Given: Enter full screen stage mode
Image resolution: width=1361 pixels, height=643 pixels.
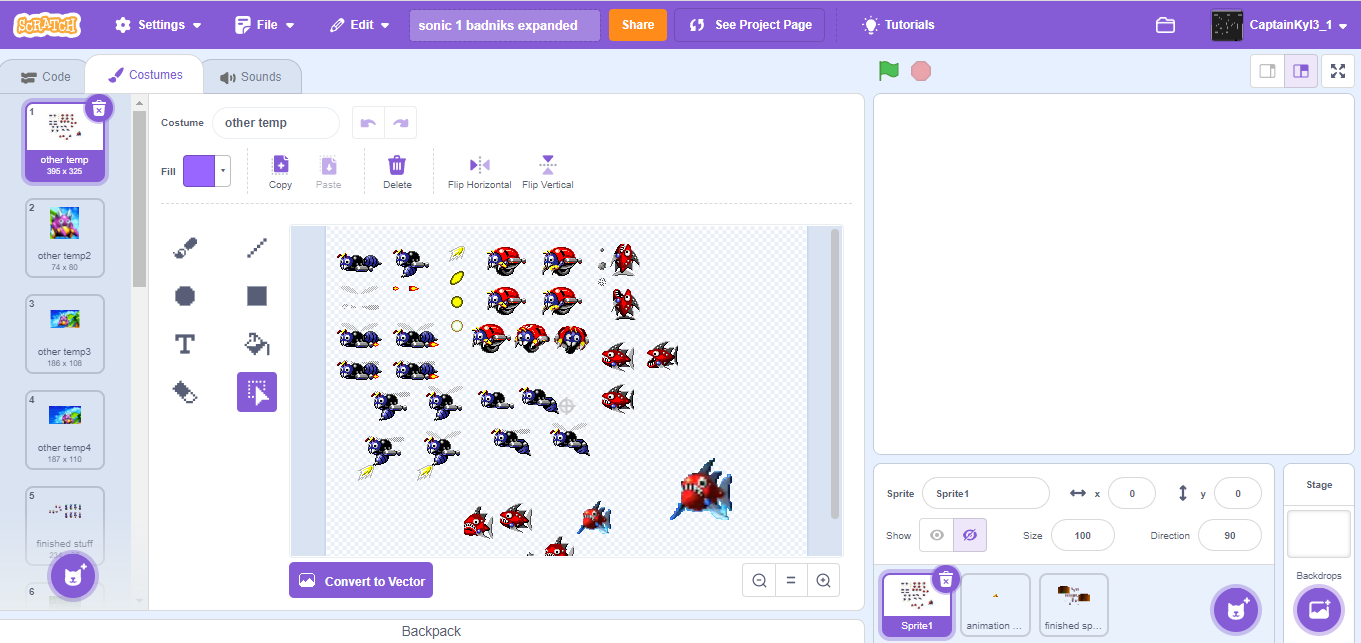Looking at the screenshot, I should click(x=1337, y=71).
